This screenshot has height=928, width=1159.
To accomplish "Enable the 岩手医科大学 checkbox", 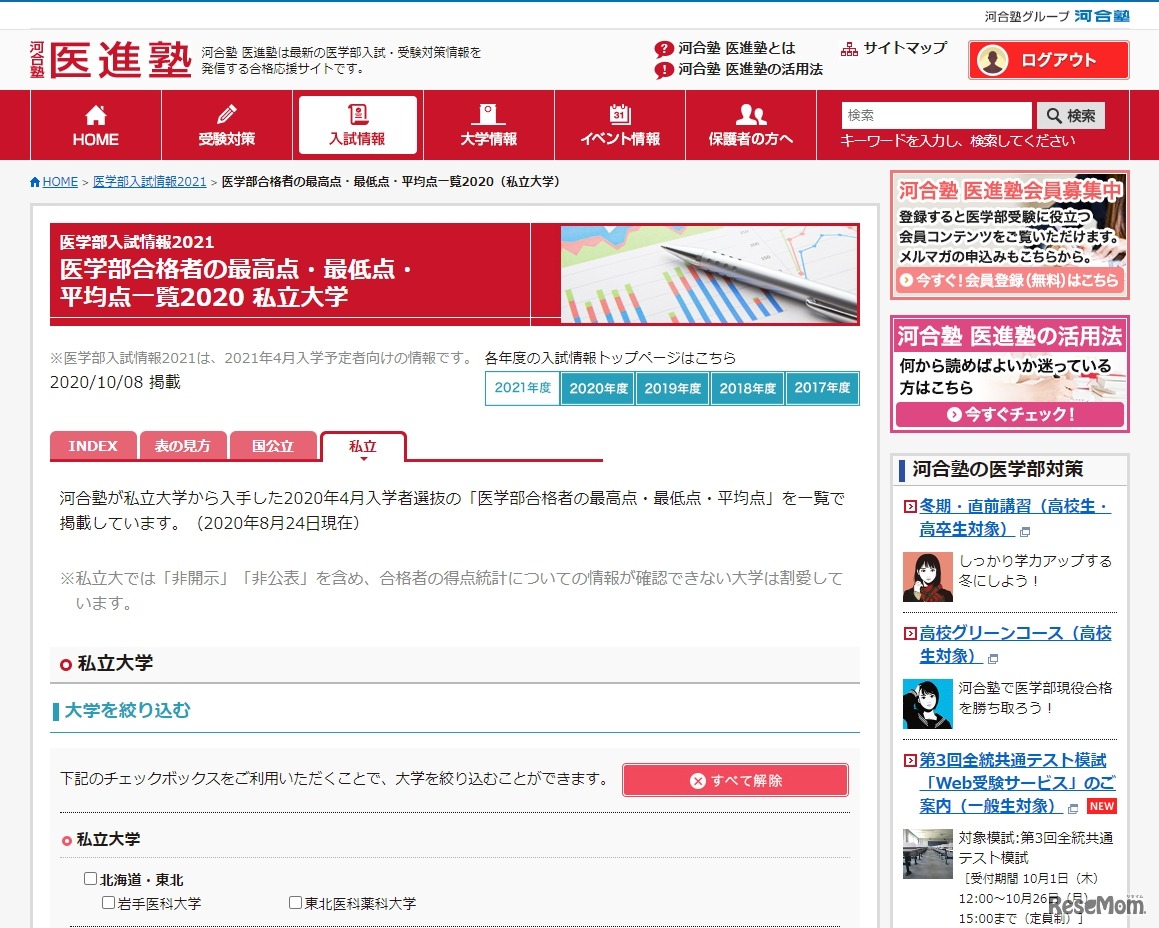I will [107, 902].
